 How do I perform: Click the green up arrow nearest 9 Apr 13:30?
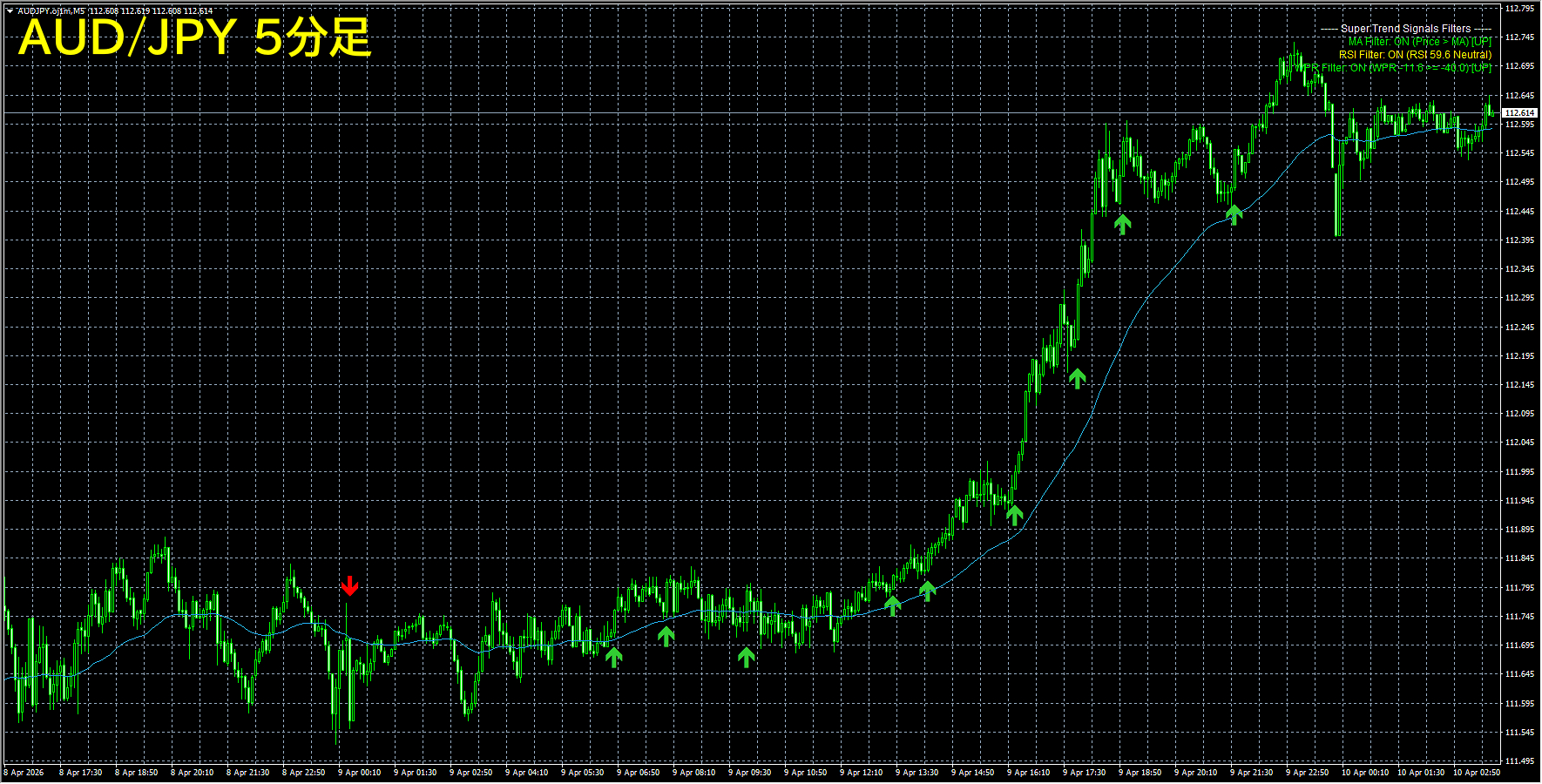(928, 591)
